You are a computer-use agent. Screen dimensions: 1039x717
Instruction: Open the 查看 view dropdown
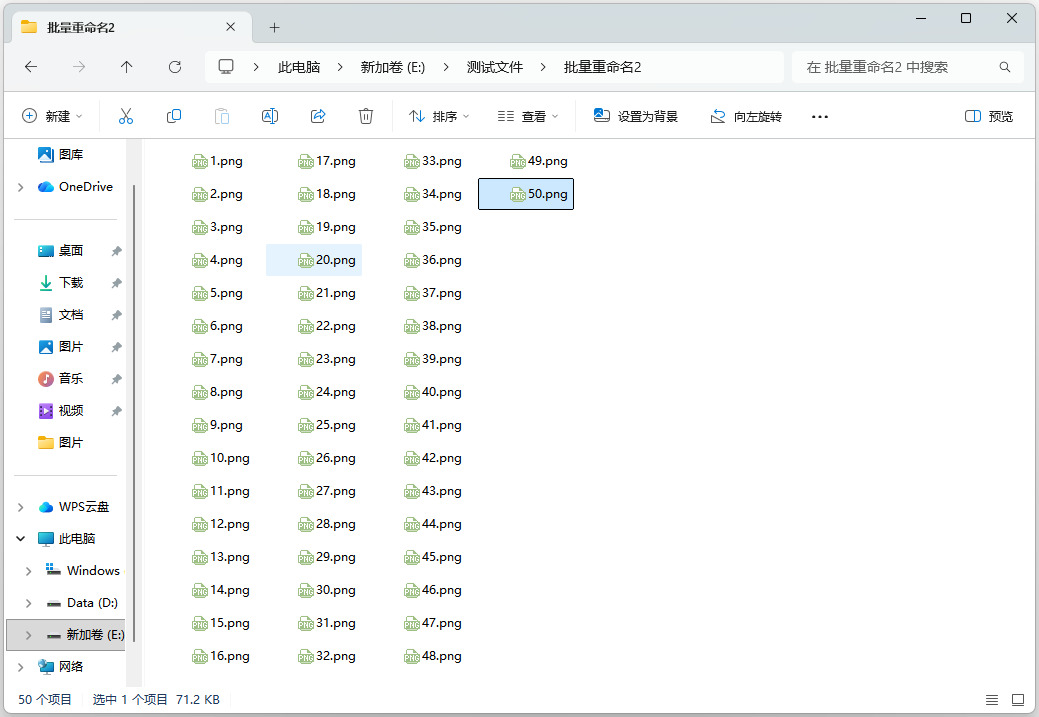[x=528, y=117]
